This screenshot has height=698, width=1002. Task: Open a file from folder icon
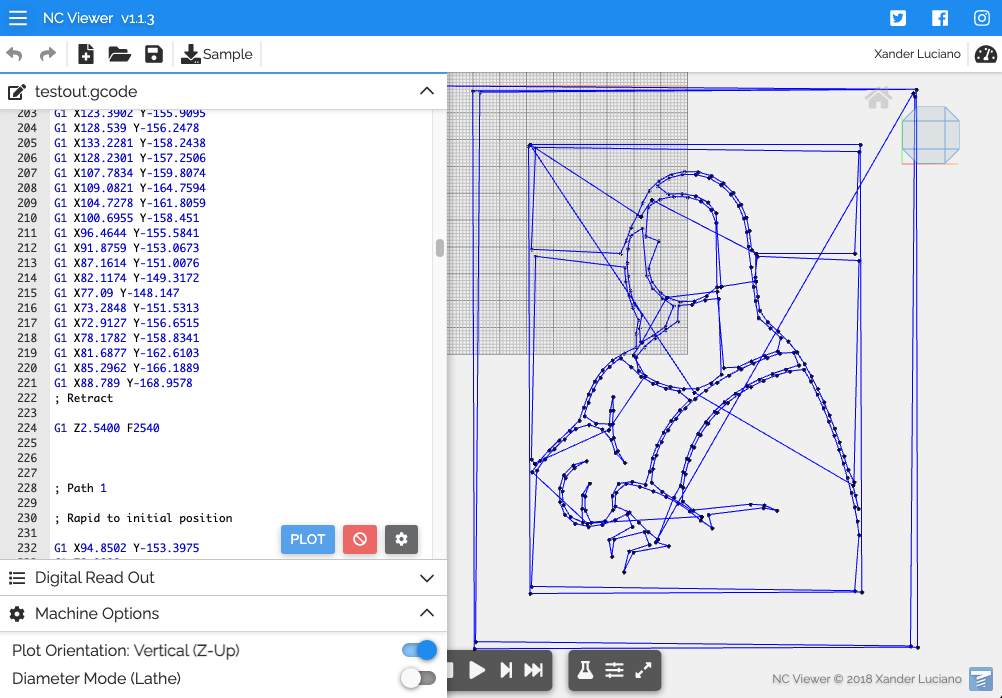point(119,54)
